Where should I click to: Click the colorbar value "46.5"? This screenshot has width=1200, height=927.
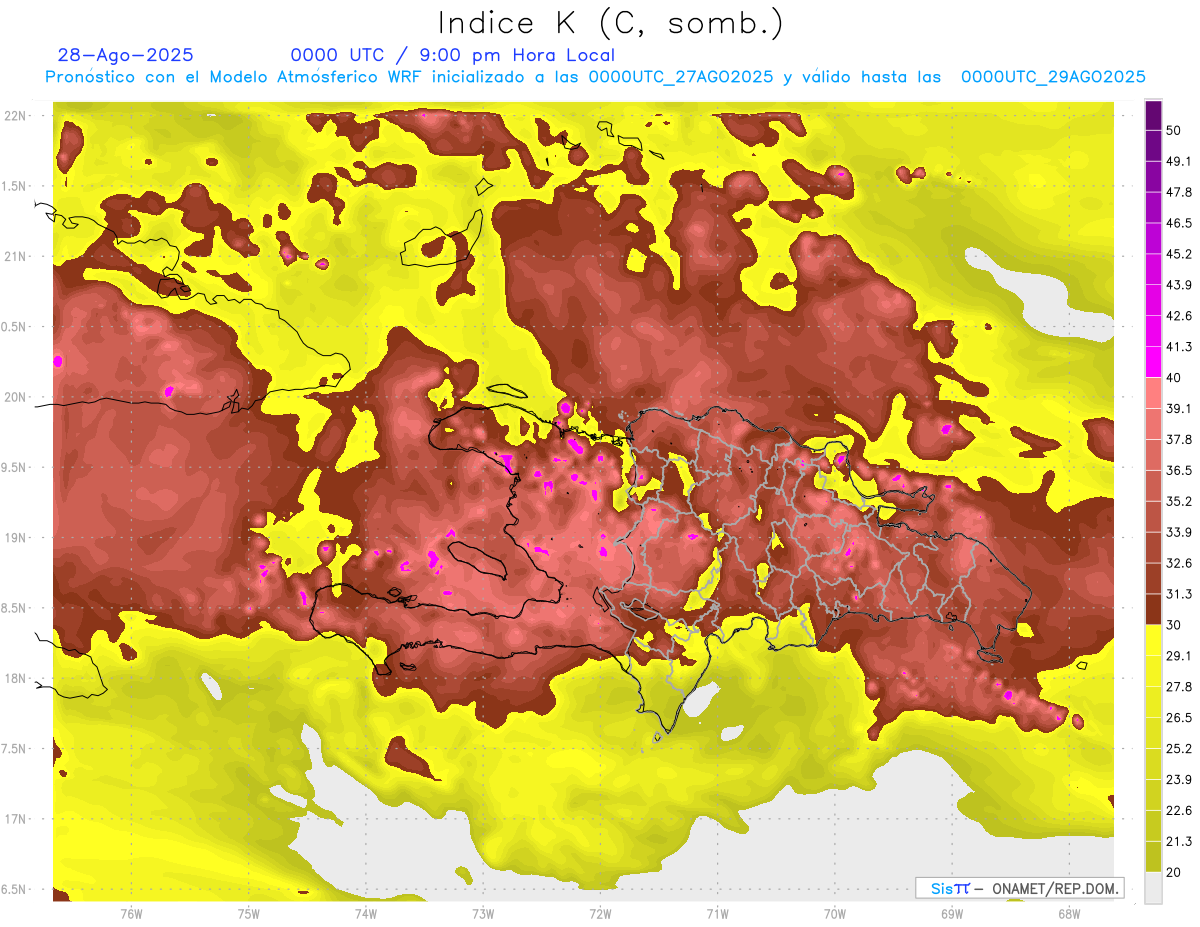(x=1179, y=223)
